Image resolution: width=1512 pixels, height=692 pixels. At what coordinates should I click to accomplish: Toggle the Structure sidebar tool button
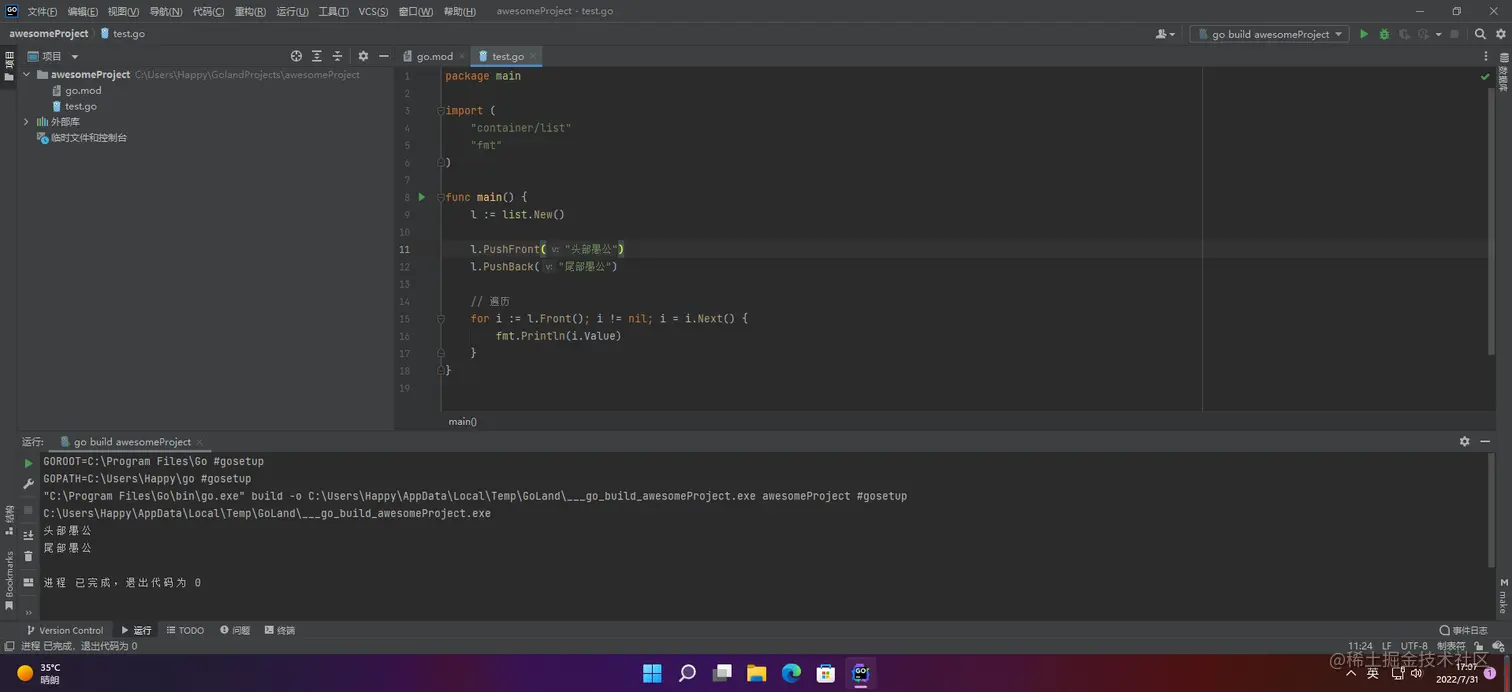(x=9, y=519)
